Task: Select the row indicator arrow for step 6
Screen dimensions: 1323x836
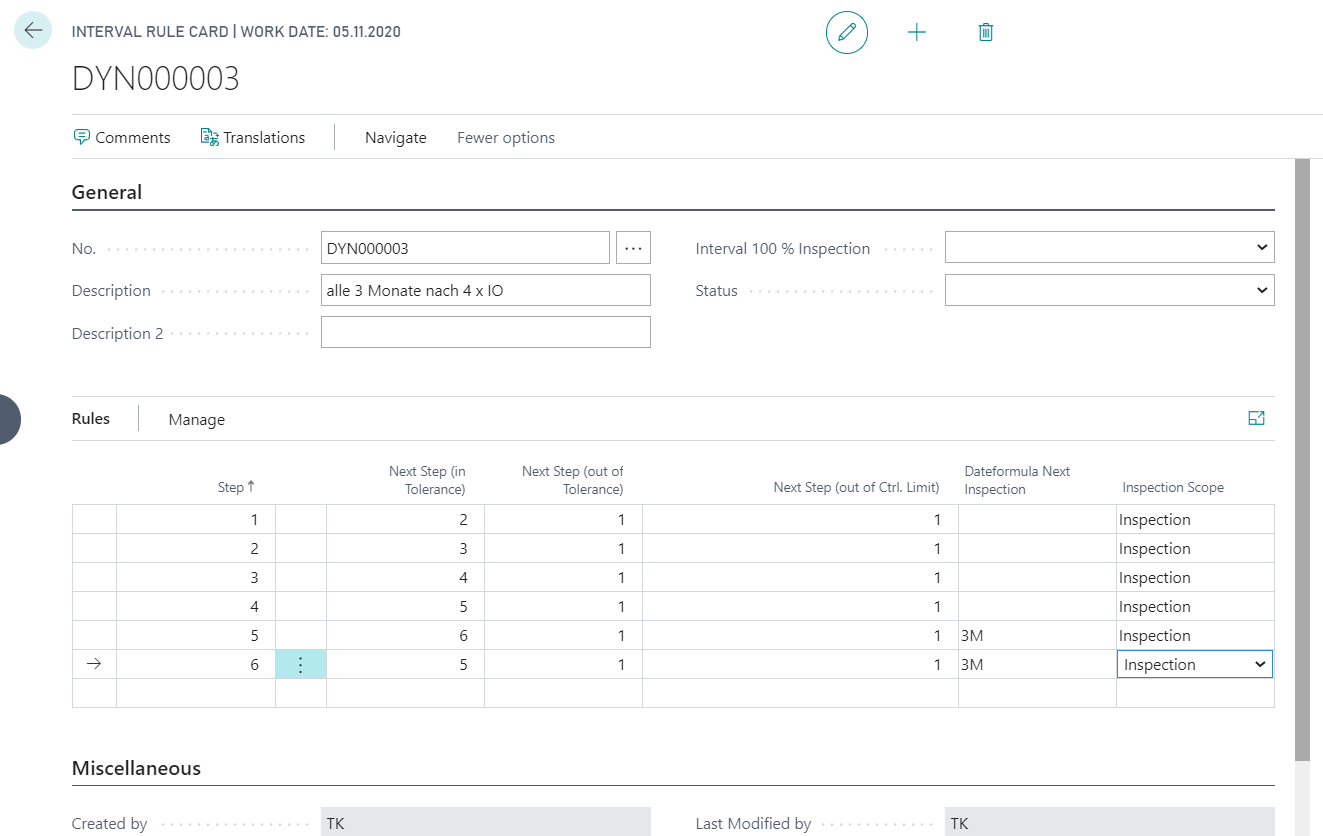Action: (x=94, y=664)
